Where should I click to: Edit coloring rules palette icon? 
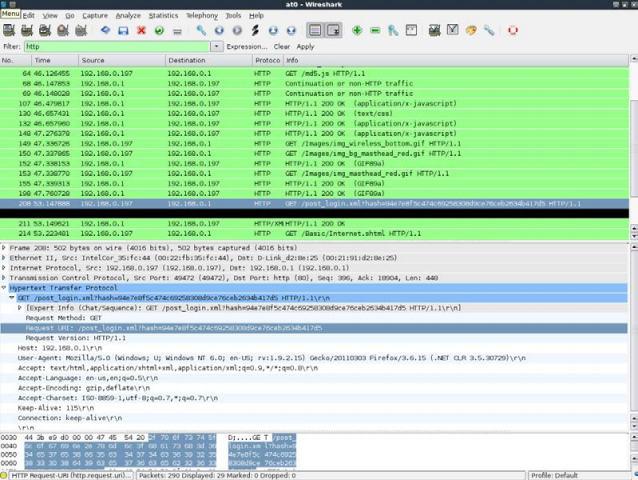pos(471,30)
